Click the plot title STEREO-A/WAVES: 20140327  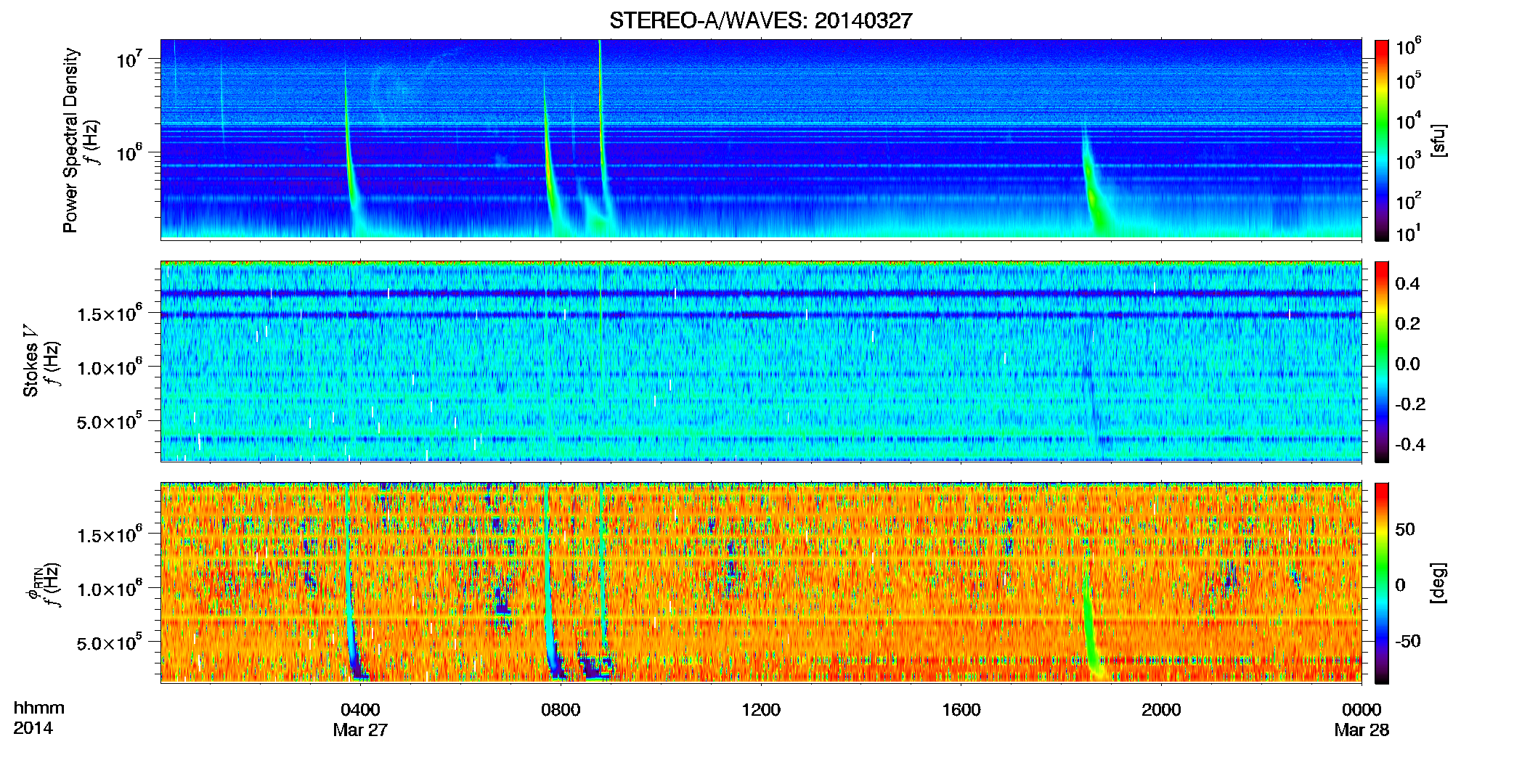click(x=760, y=20)
